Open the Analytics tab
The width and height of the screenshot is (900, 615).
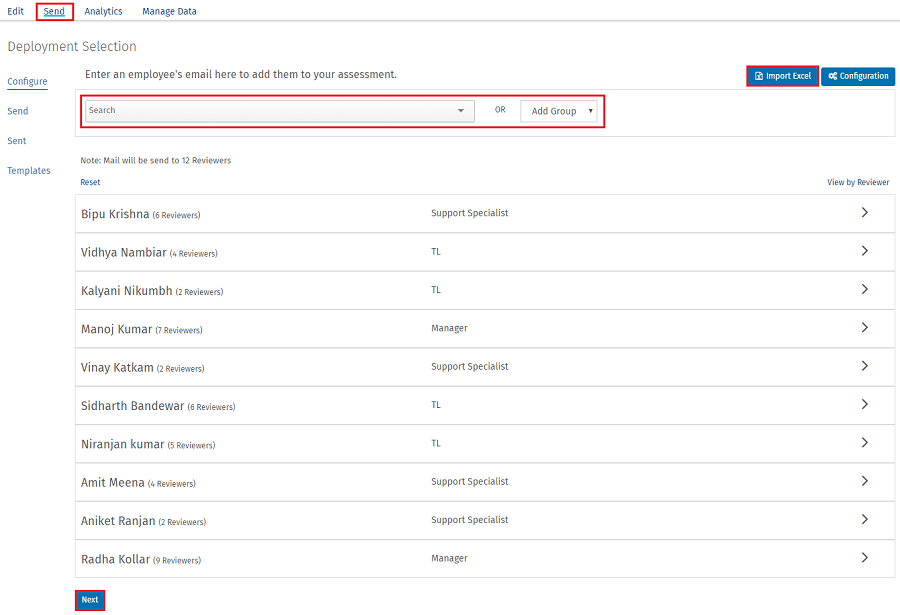103,11
